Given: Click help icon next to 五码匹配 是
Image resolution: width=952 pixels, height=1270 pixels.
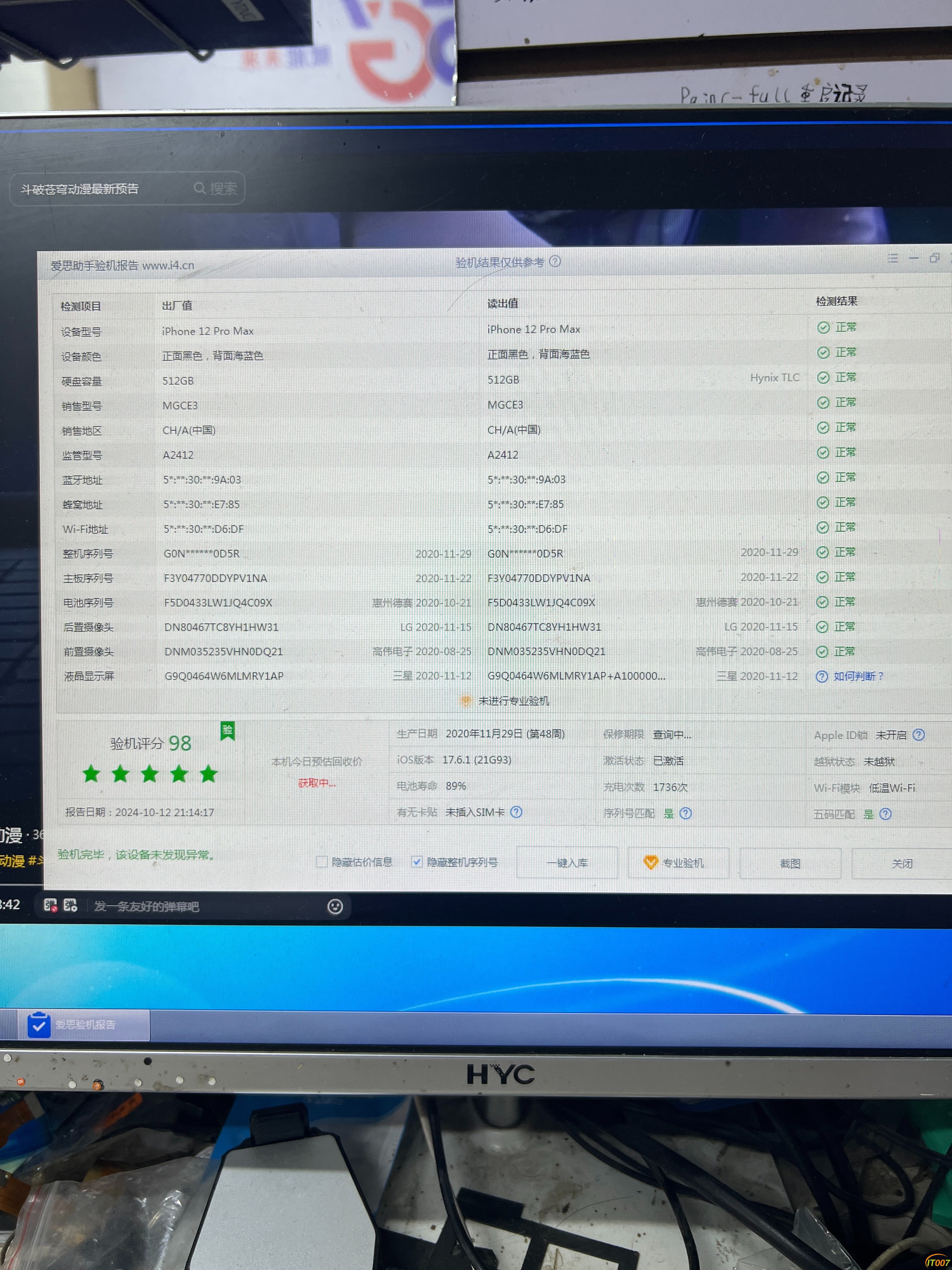Looking at the screenshot, I should click(886, 814).
